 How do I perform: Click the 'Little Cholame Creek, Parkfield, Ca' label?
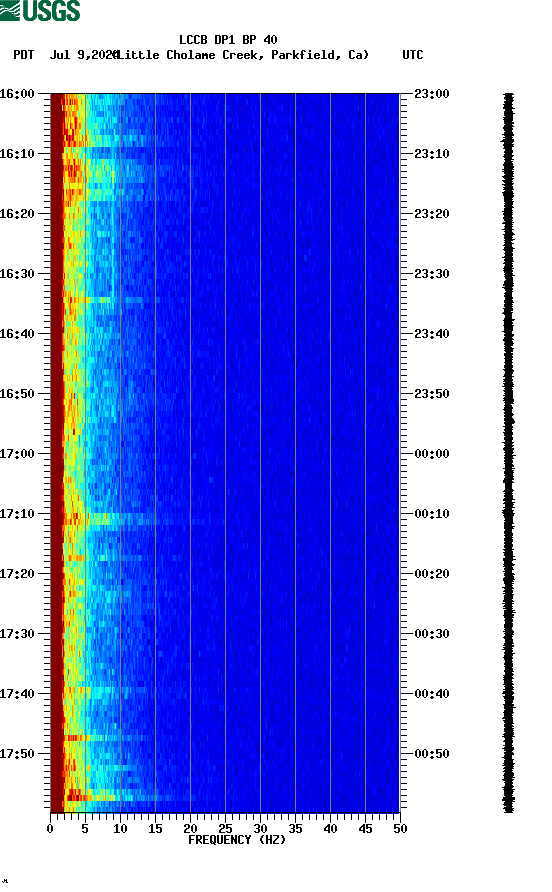(243, 55)
